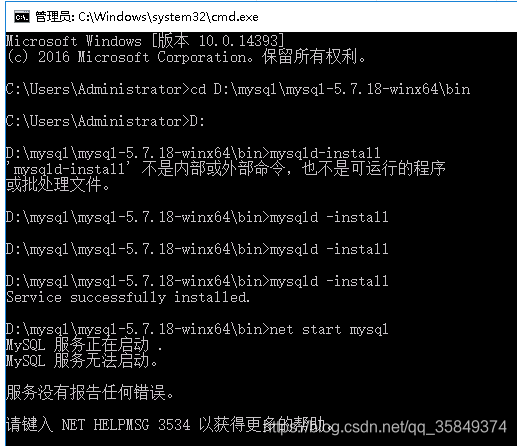
Task: Click the MySQL 服务无法启动 line
Action: coord(82,361)
